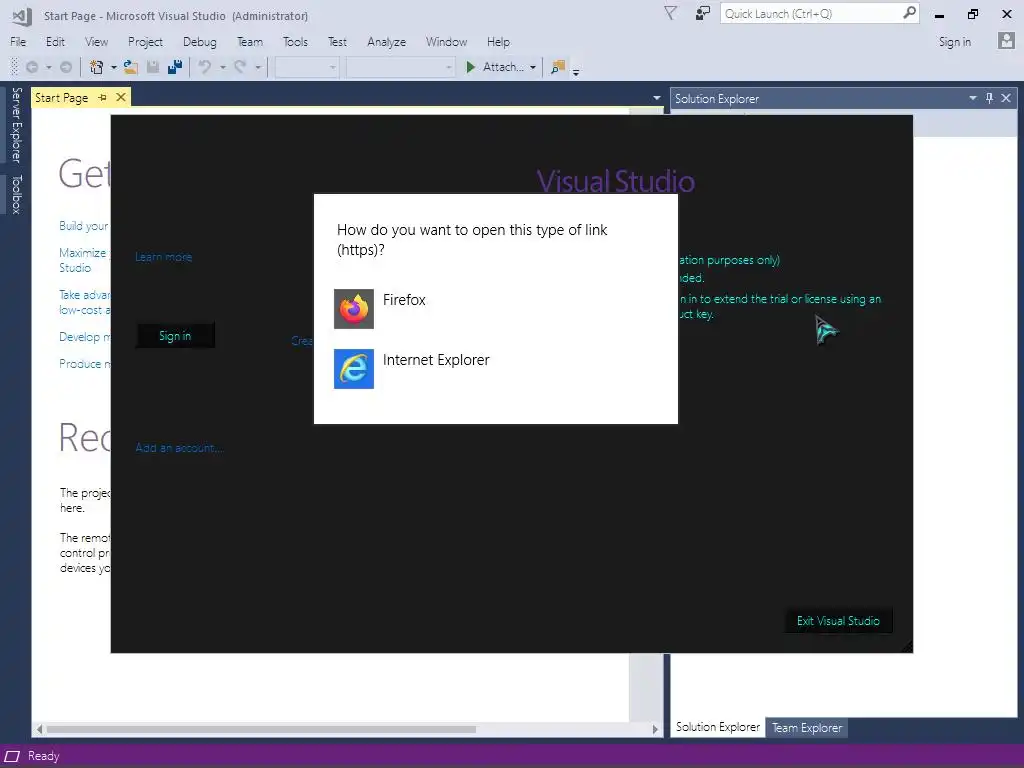Select the Firefox text option
The height and width of the screenshot is (768, 1024).
[404, 300]
